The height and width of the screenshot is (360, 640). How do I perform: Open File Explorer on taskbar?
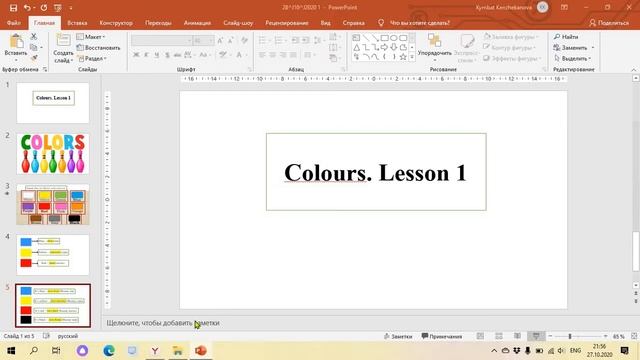[x=178, y=351]
